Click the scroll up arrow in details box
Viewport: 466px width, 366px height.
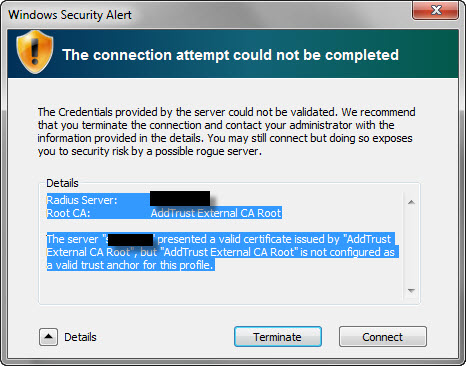click(x=411, y=202)
